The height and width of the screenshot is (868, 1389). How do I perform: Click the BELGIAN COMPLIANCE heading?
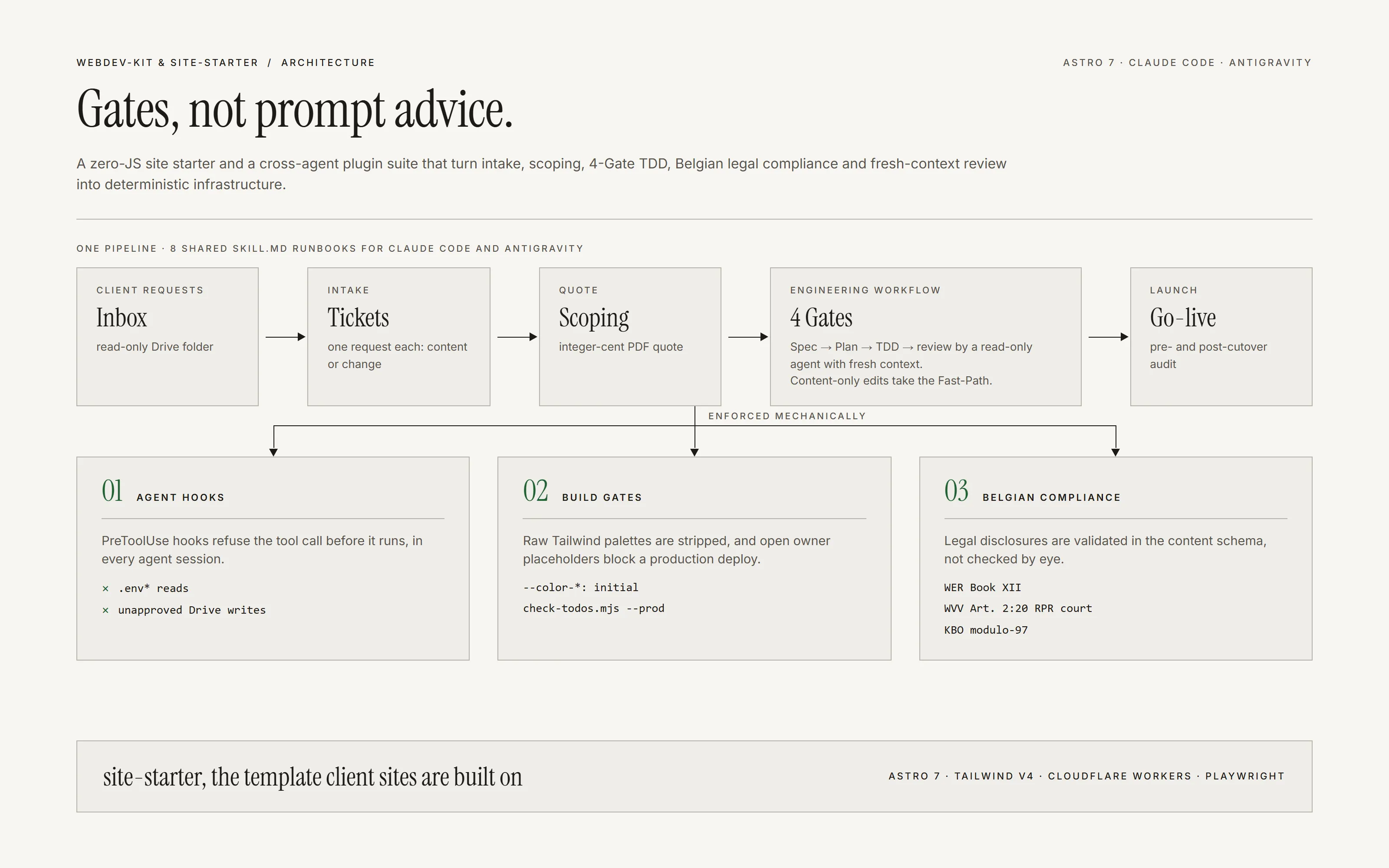1051,498
